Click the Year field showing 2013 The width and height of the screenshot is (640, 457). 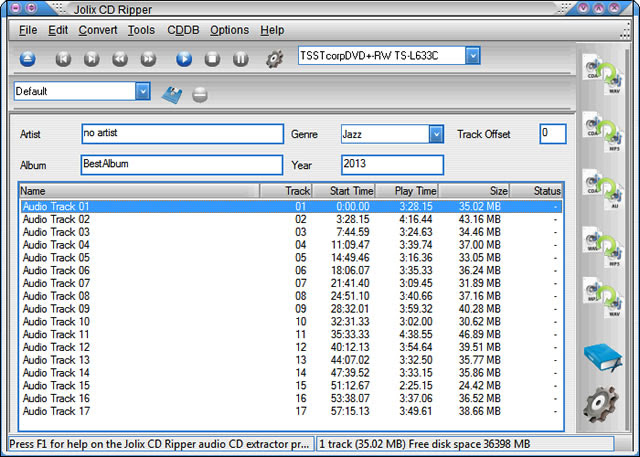(392, 165)
